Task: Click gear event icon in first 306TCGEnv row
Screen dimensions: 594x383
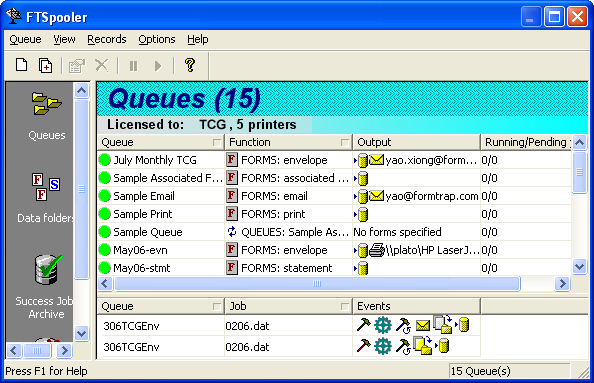Action: point(383,325)
